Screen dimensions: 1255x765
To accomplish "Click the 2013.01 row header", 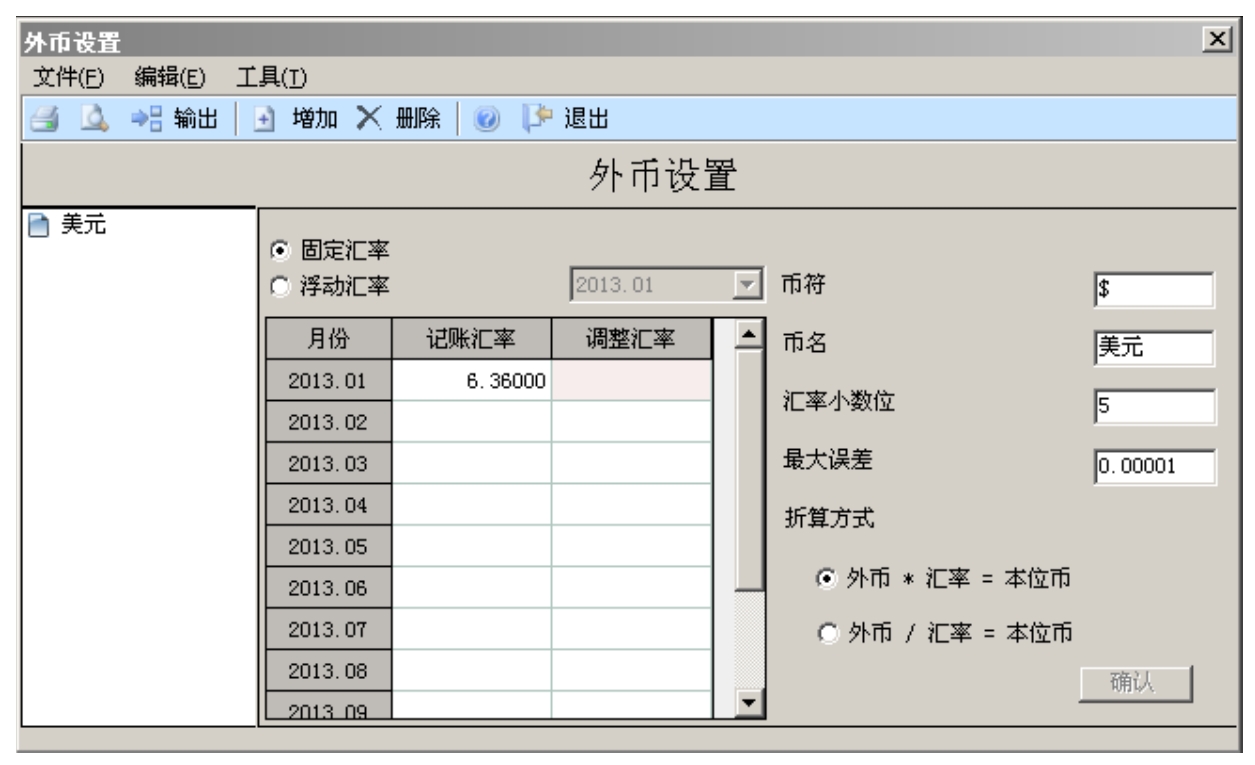I will [x=328, y=380].
